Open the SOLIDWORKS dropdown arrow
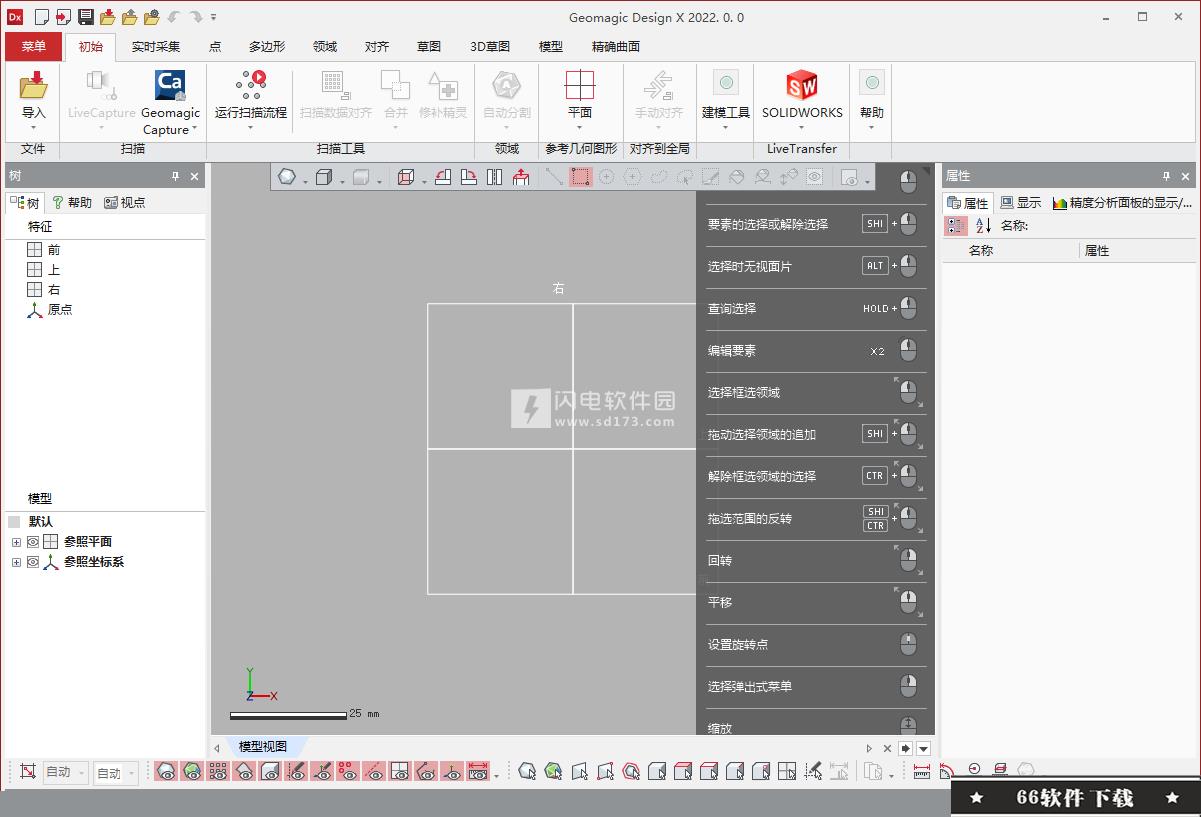 [802, 128]
